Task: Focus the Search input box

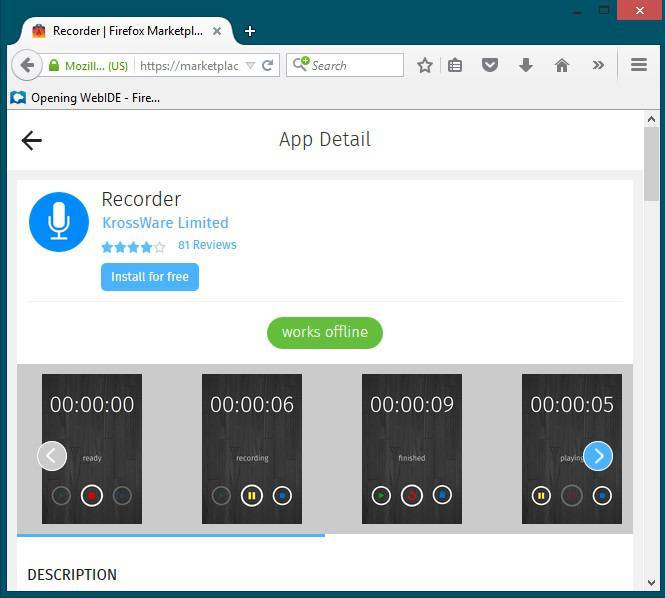Action: 345,65
